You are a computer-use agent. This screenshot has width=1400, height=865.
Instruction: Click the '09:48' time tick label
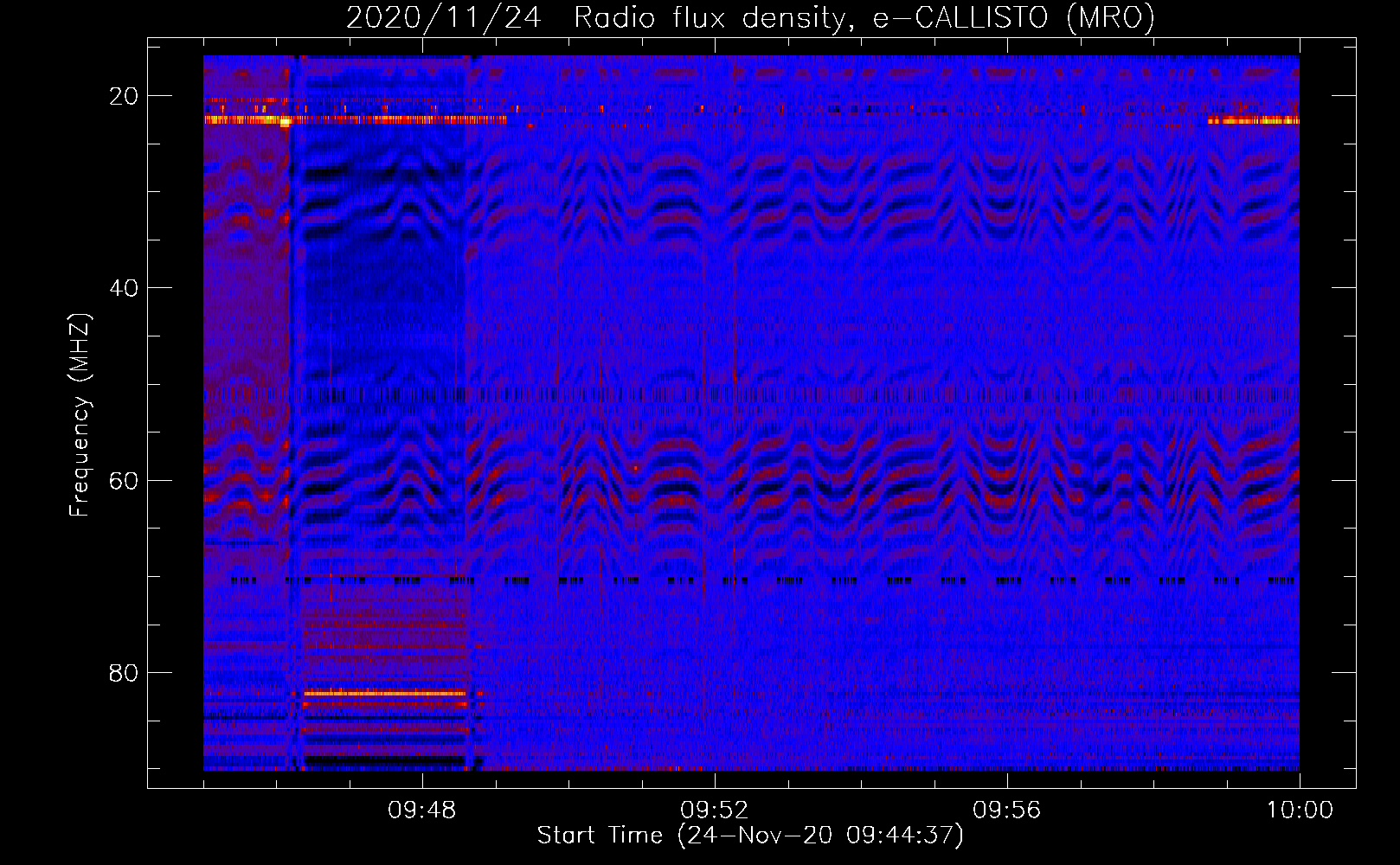click(422, 811)
